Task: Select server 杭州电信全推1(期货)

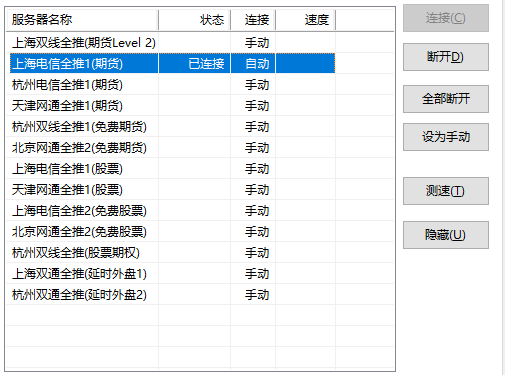Action: tap(67, 85)
